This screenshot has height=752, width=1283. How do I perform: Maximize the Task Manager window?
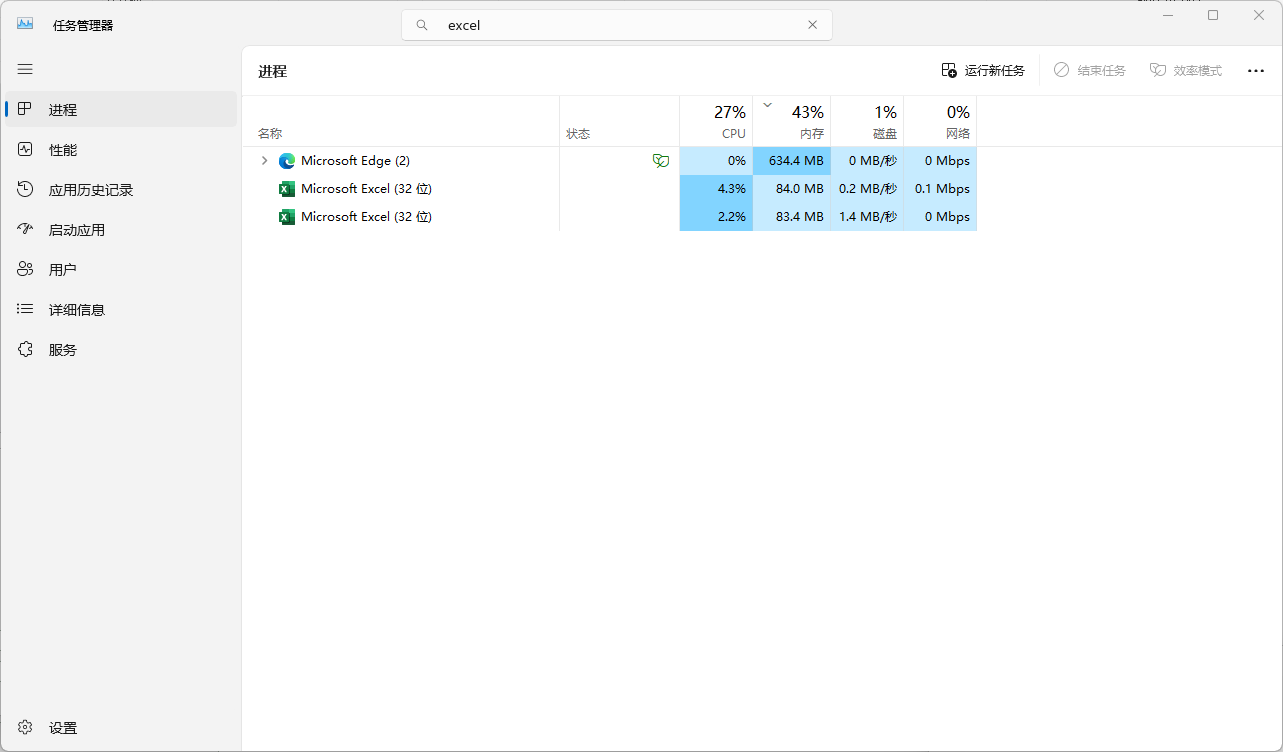point(1213,15)
